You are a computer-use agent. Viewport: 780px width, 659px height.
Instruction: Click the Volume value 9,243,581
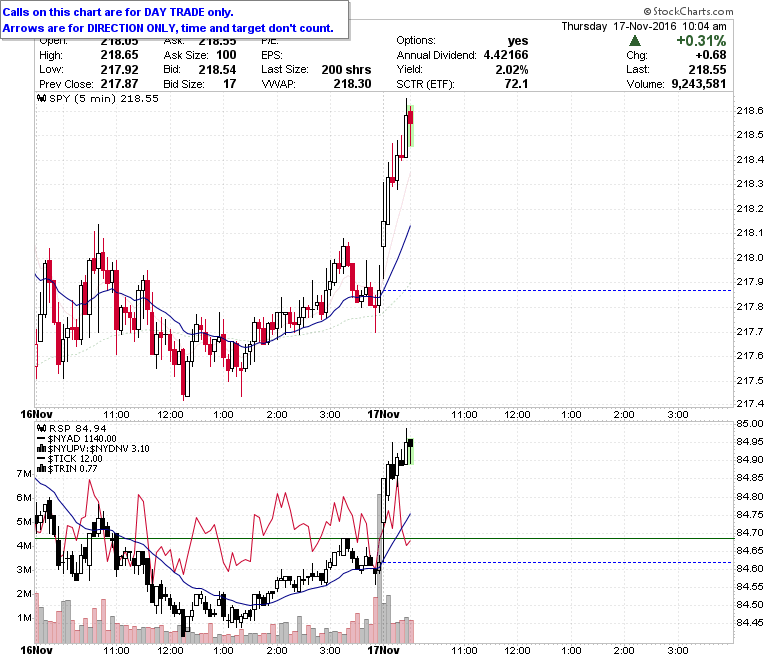(699, 84)
